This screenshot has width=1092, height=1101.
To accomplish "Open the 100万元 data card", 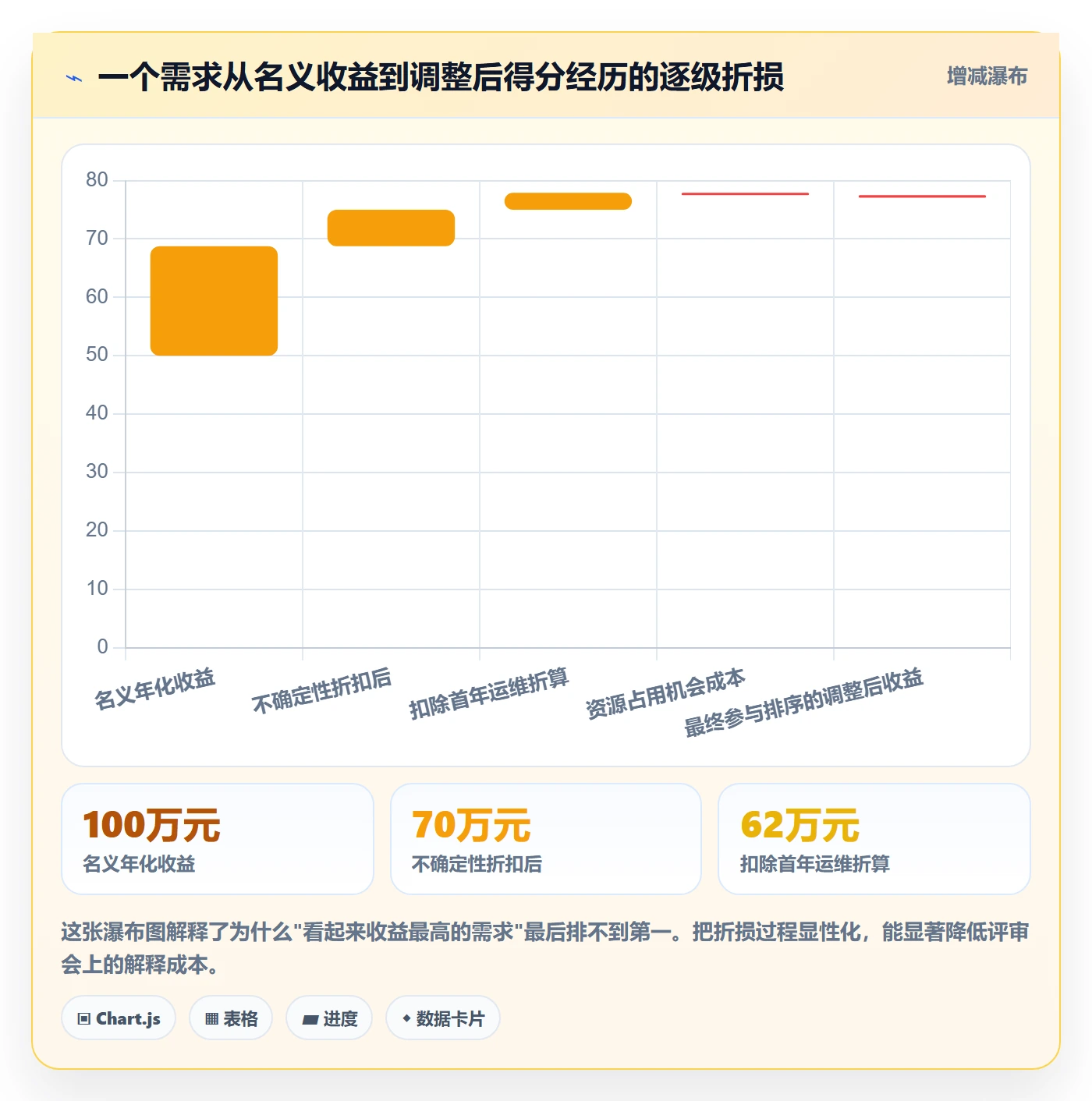I will [x=218, y=839].
